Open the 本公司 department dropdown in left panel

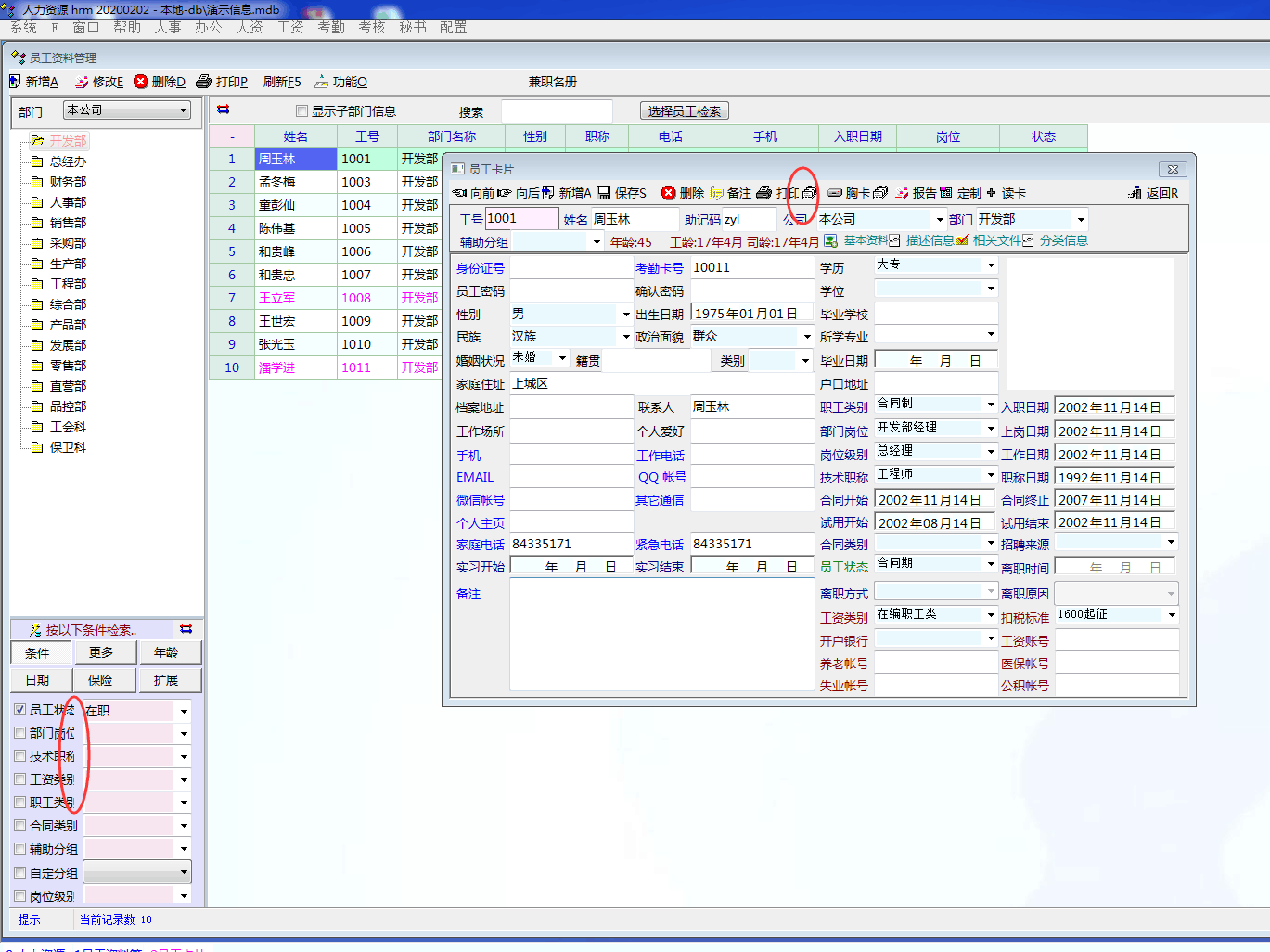(183, 110)
